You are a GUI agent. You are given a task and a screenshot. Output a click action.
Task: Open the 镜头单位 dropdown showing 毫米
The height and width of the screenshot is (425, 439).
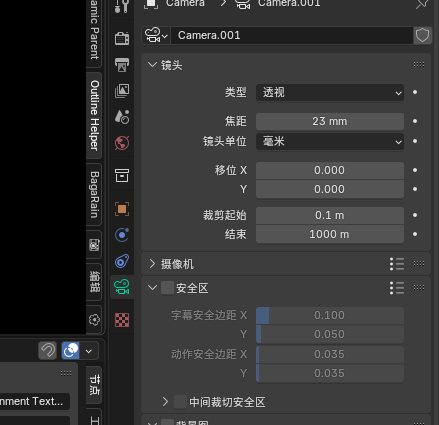click(330, 141)
